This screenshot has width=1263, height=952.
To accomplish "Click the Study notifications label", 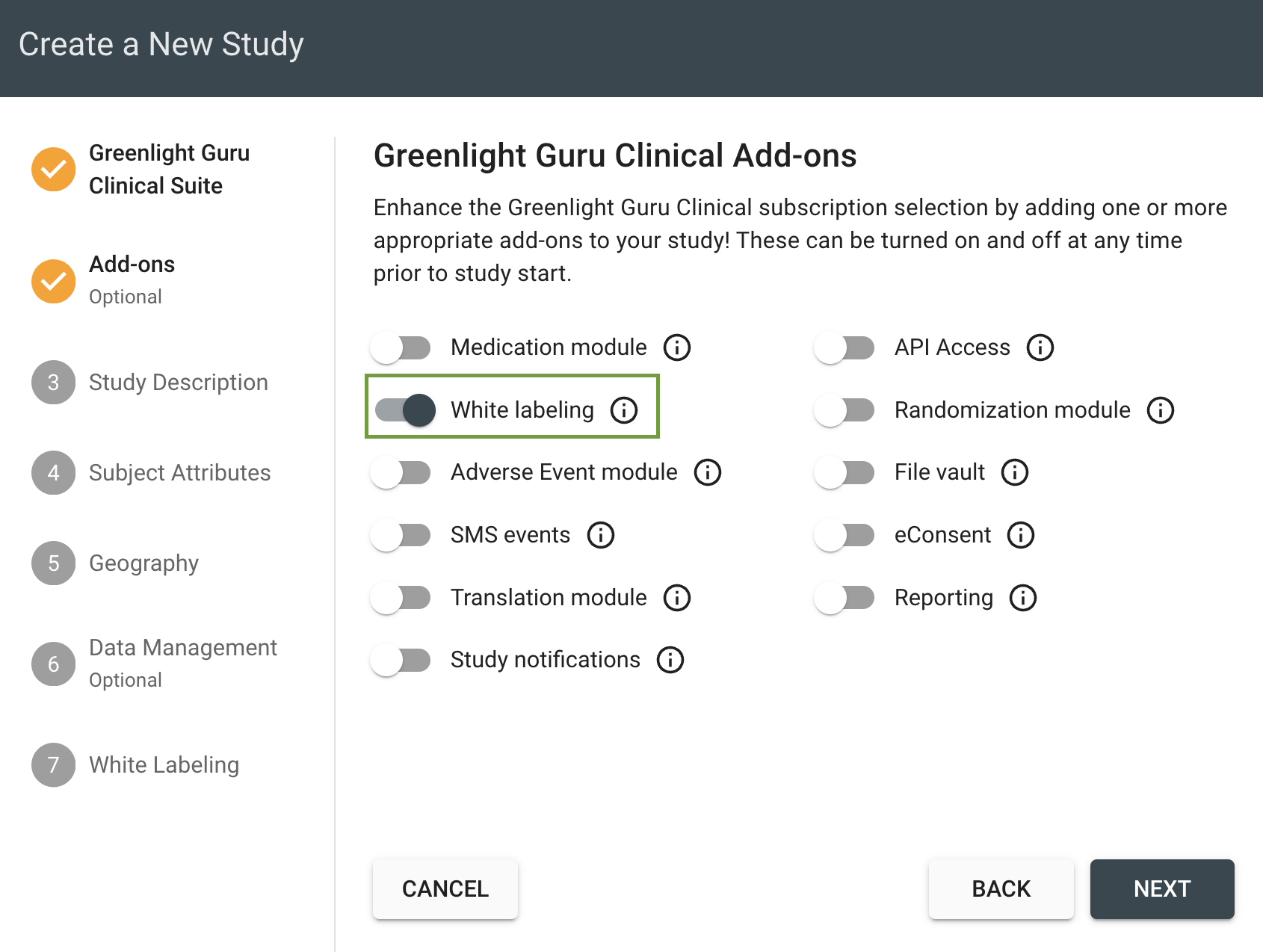I will [x=546, y=660].
